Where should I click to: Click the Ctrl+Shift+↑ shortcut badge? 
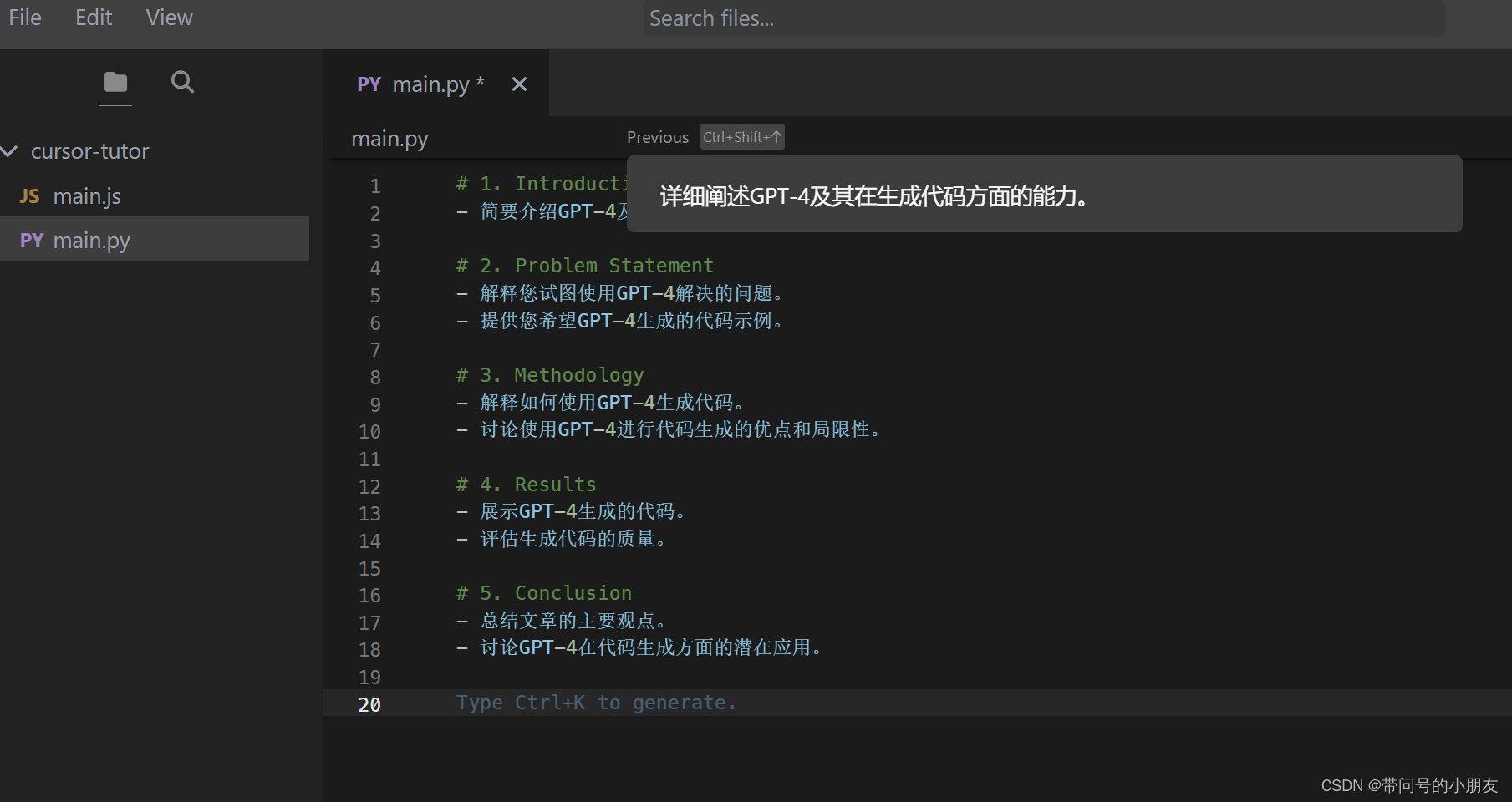tap(742, 137)
